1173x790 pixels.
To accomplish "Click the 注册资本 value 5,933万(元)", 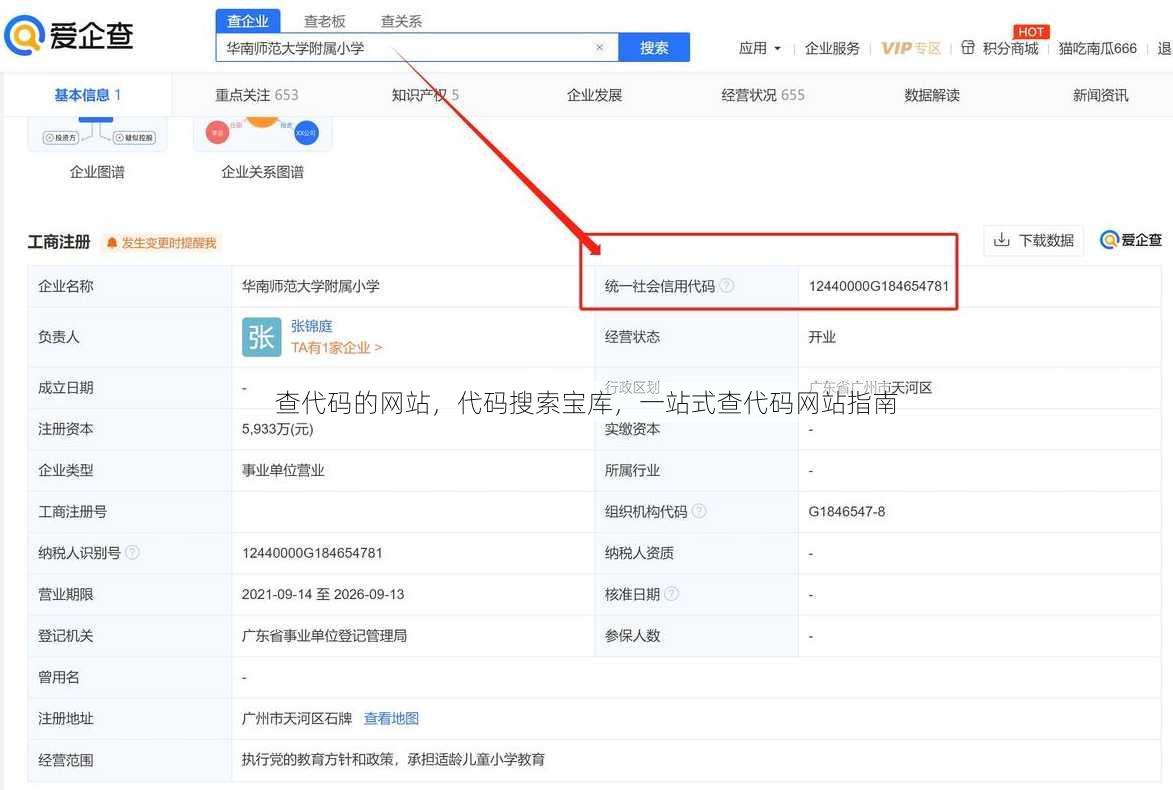I will 278,429.
